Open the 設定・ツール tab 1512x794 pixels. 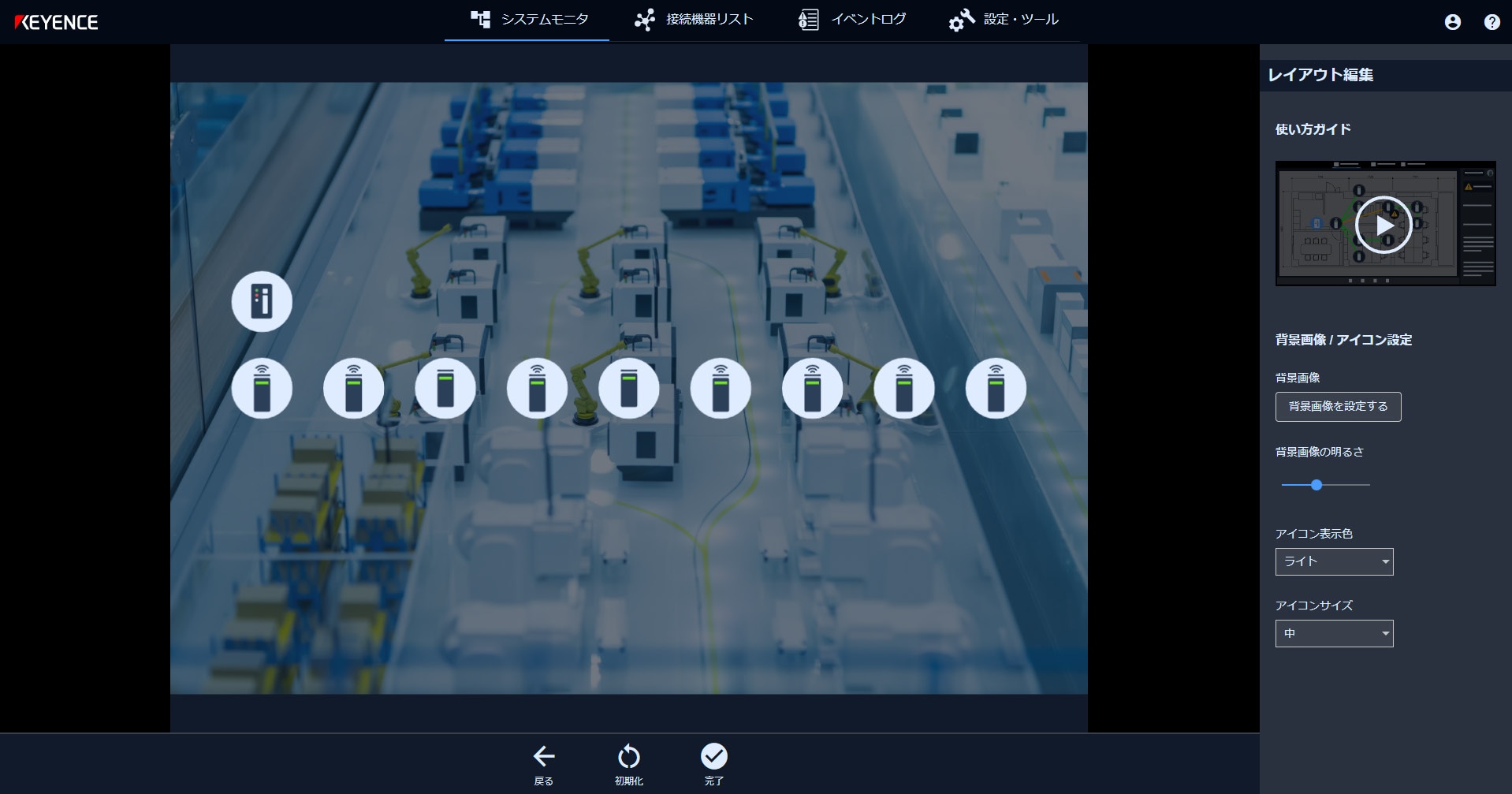point(1004,20)
